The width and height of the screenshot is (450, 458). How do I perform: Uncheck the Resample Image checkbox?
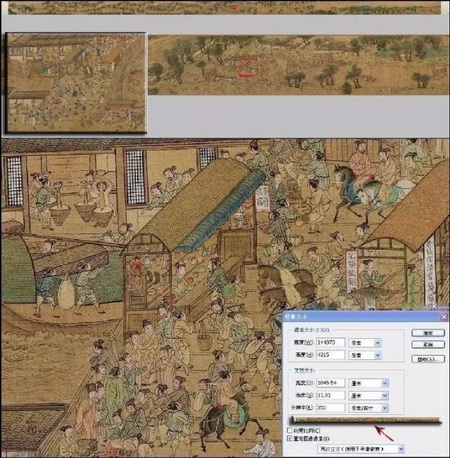click(290, 439)
